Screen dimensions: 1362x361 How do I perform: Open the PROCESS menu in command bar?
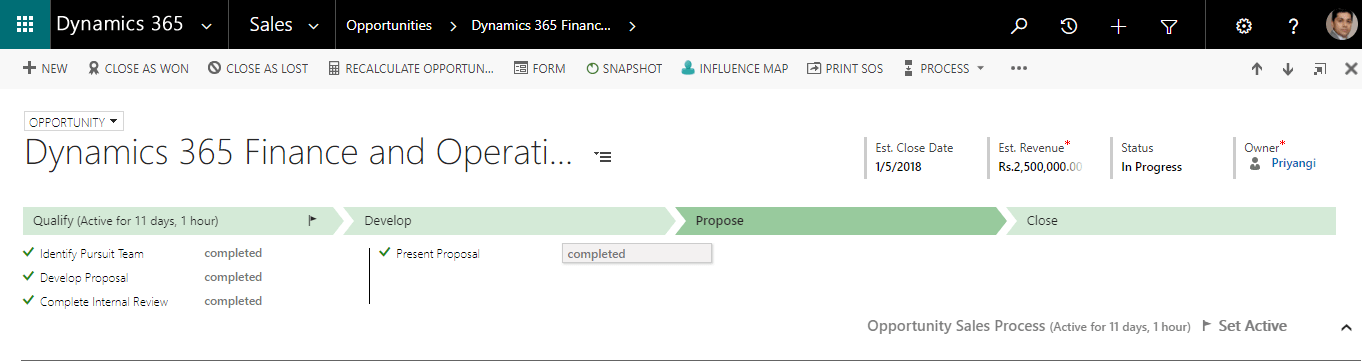[944, 69]
